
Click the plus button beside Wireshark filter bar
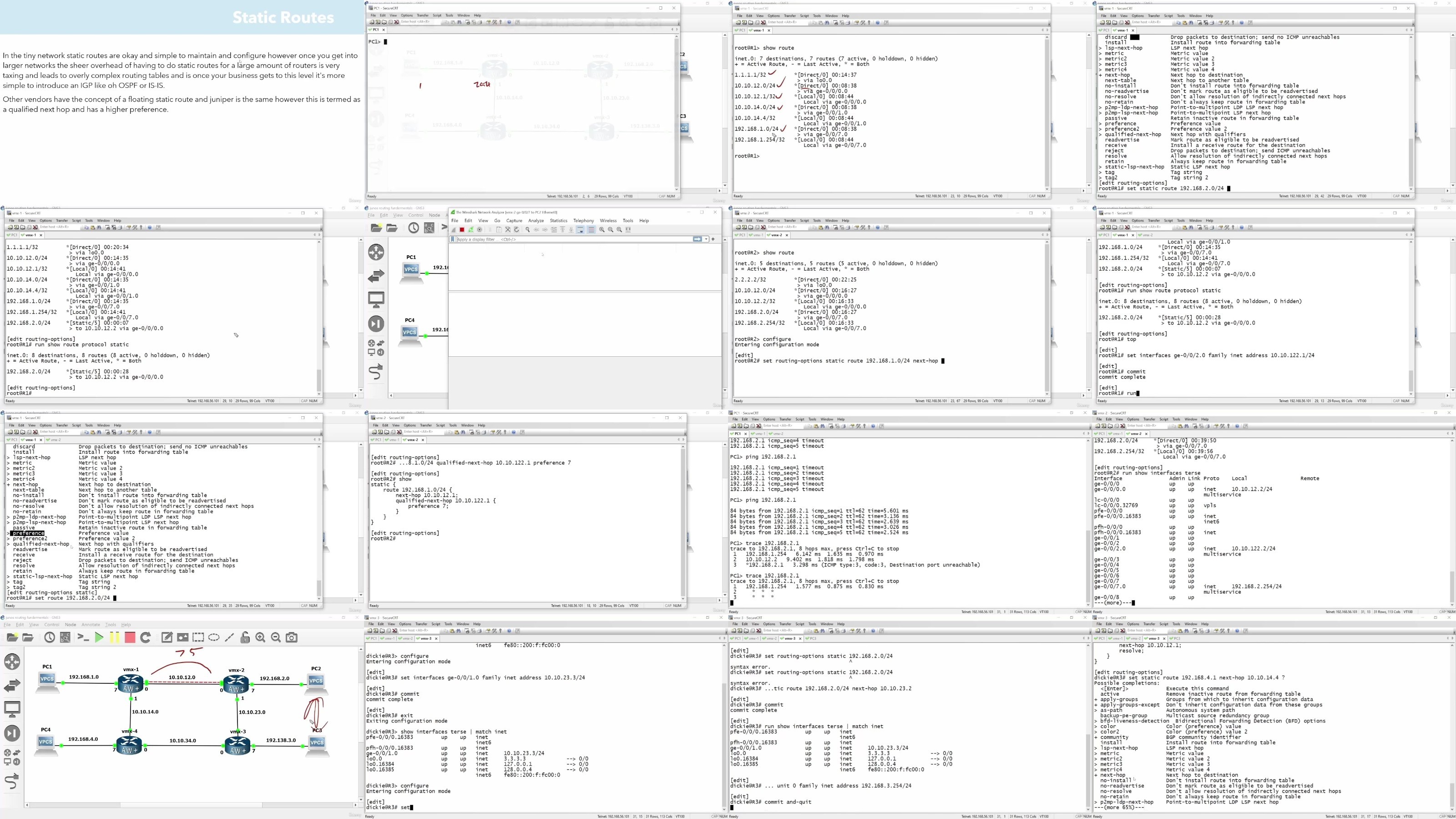point(713,240)
